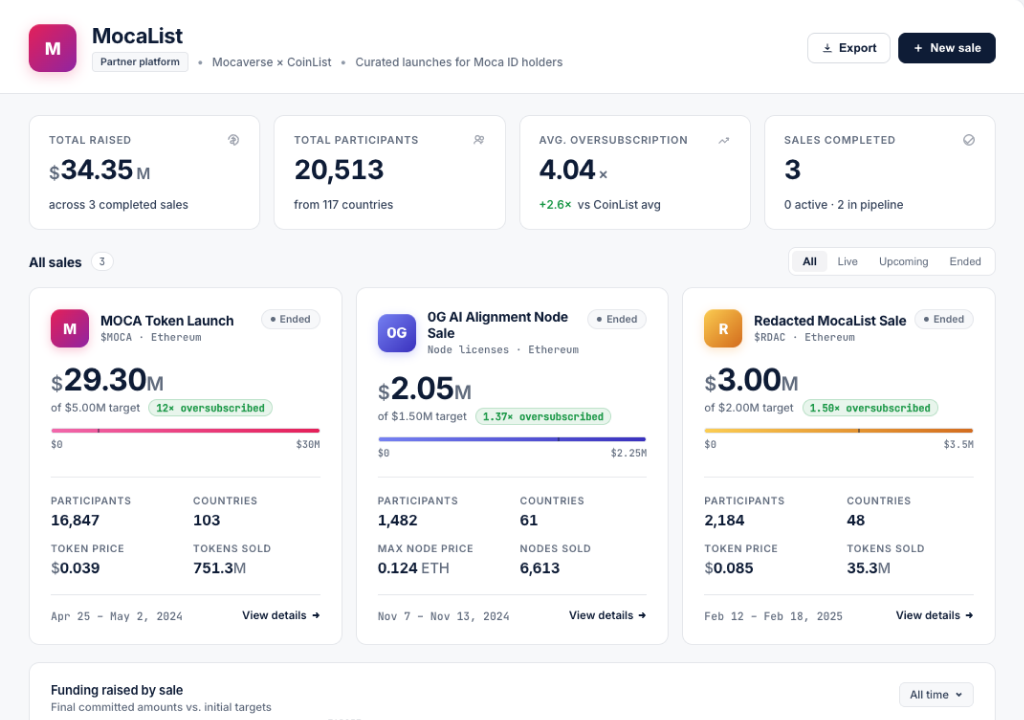Click the Ended status on Redacted MocaList Sale

coord(944,319)
